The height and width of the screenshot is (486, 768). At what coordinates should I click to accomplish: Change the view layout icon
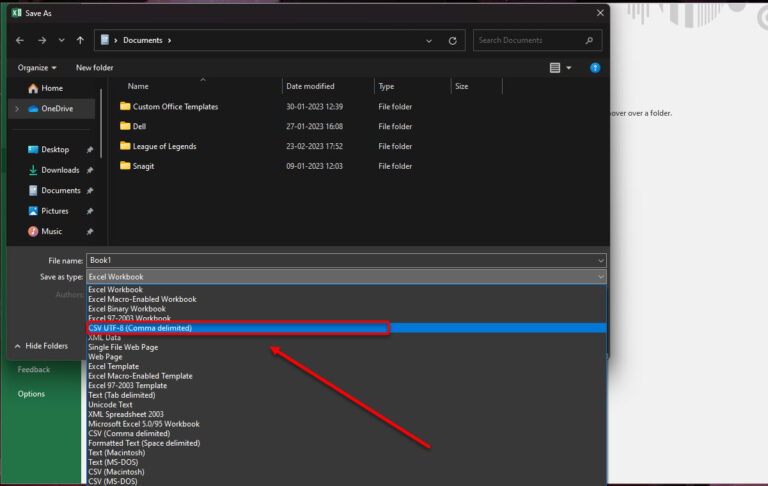(x=554, y=68)
